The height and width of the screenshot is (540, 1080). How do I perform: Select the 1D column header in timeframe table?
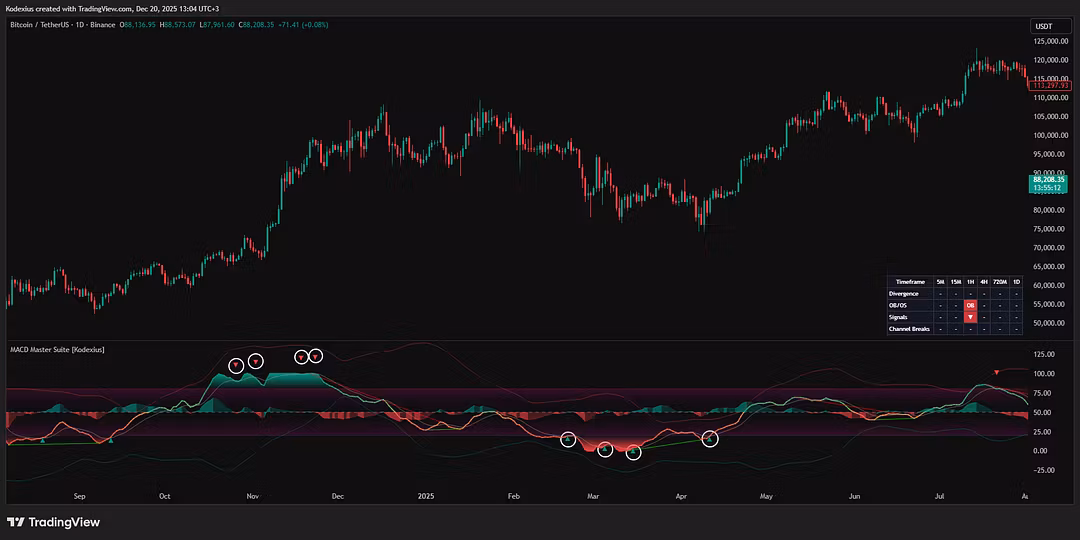[1016, 282]
